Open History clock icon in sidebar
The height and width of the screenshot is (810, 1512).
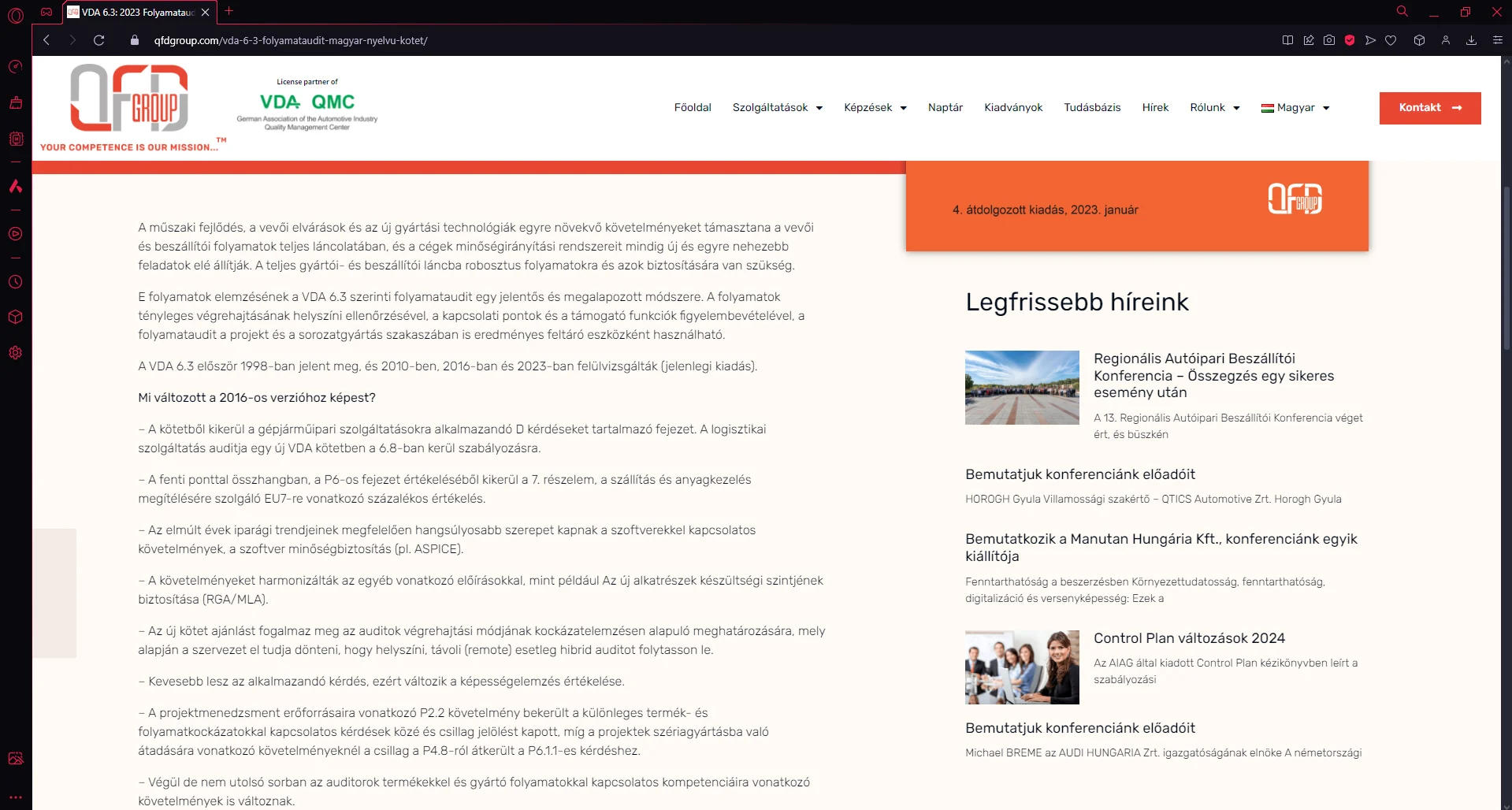pos(16,282)
